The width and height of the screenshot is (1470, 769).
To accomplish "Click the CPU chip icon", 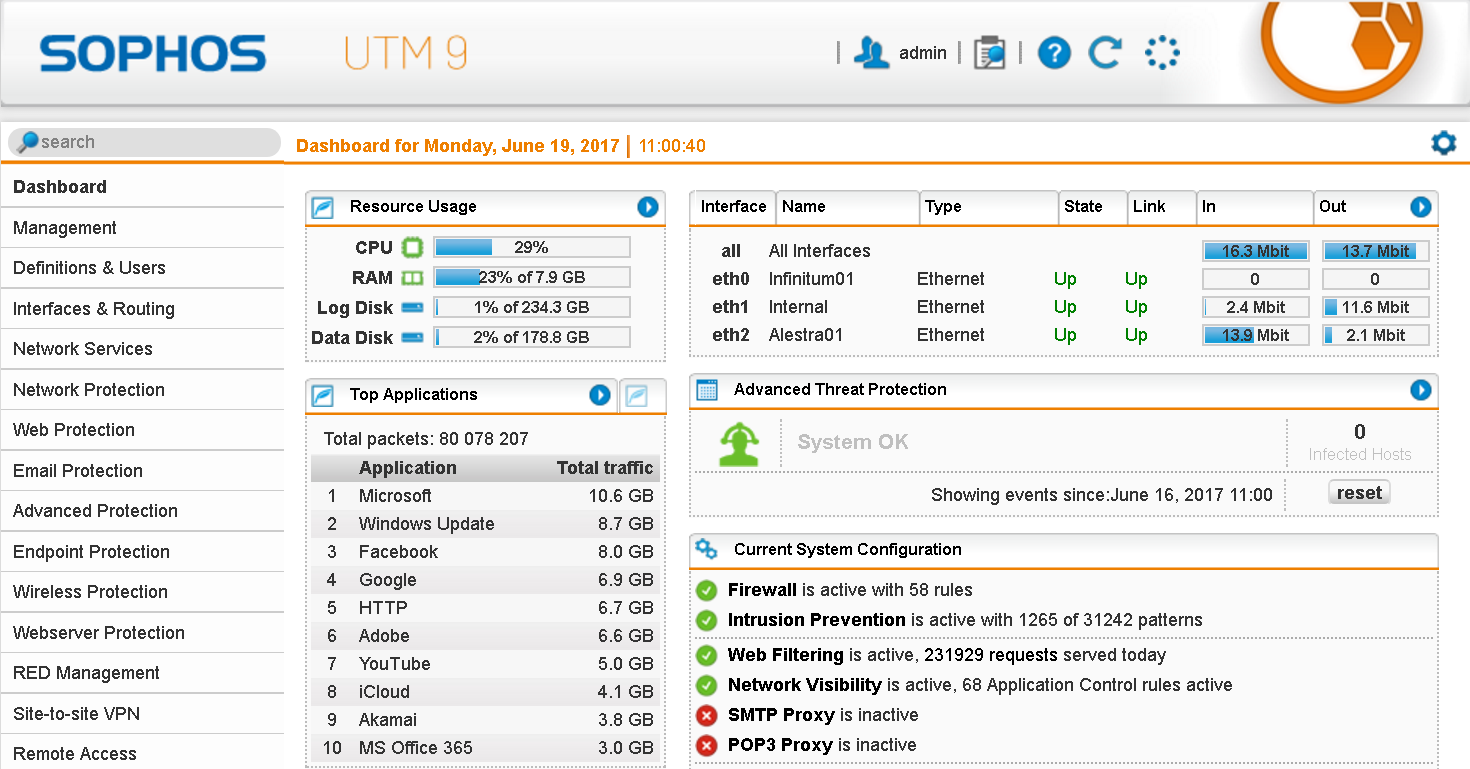I will [412, 247].
